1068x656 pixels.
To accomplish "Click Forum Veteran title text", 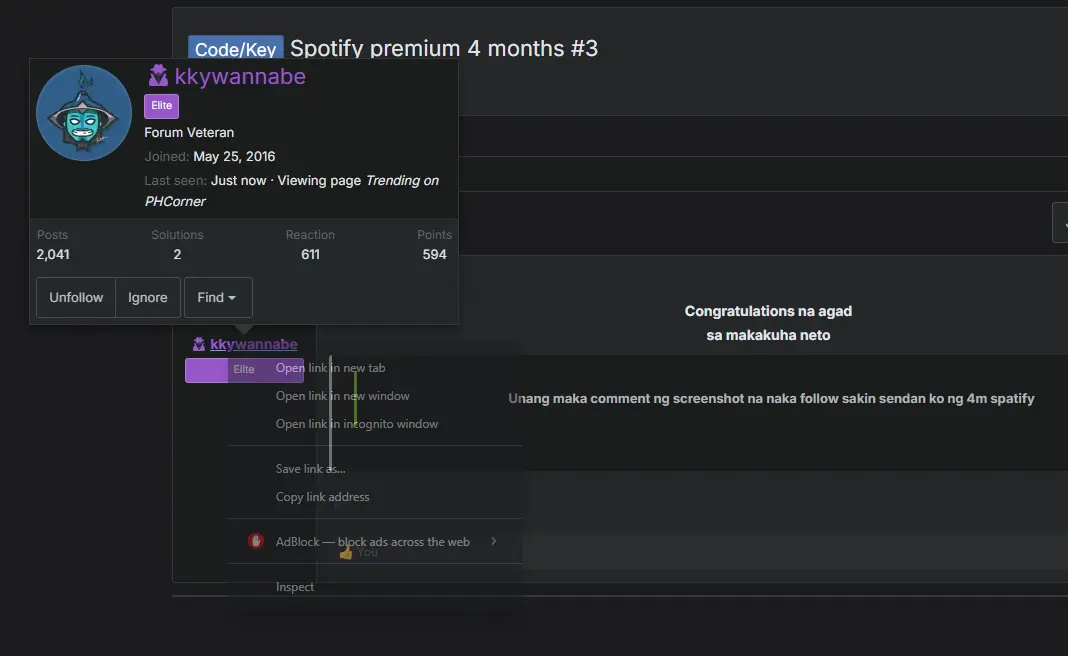I will pyautogui.click(x=189, y=132).
